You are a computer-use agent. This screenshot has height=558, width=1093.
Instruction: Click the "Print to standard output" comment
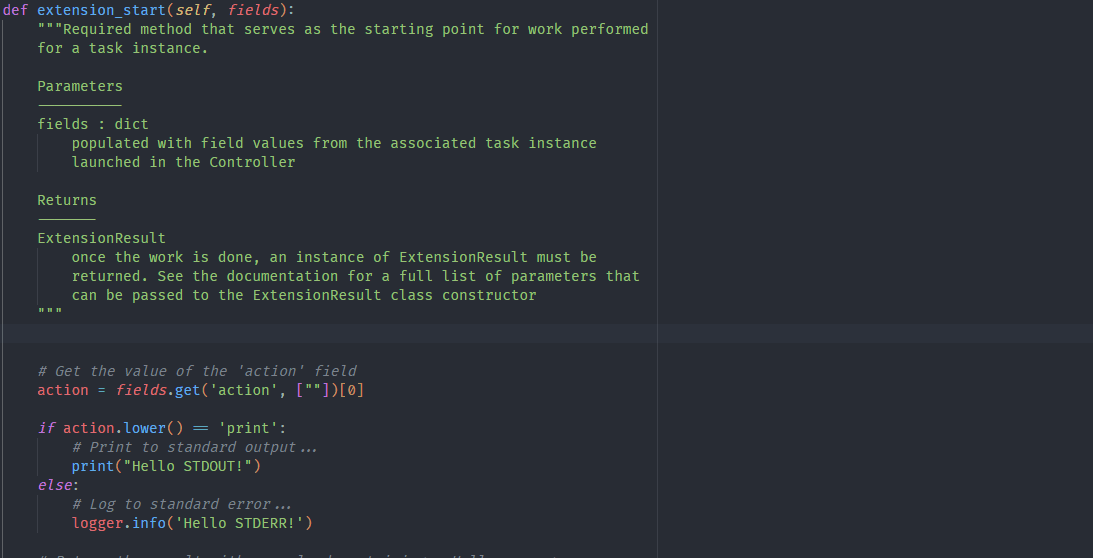194,447
